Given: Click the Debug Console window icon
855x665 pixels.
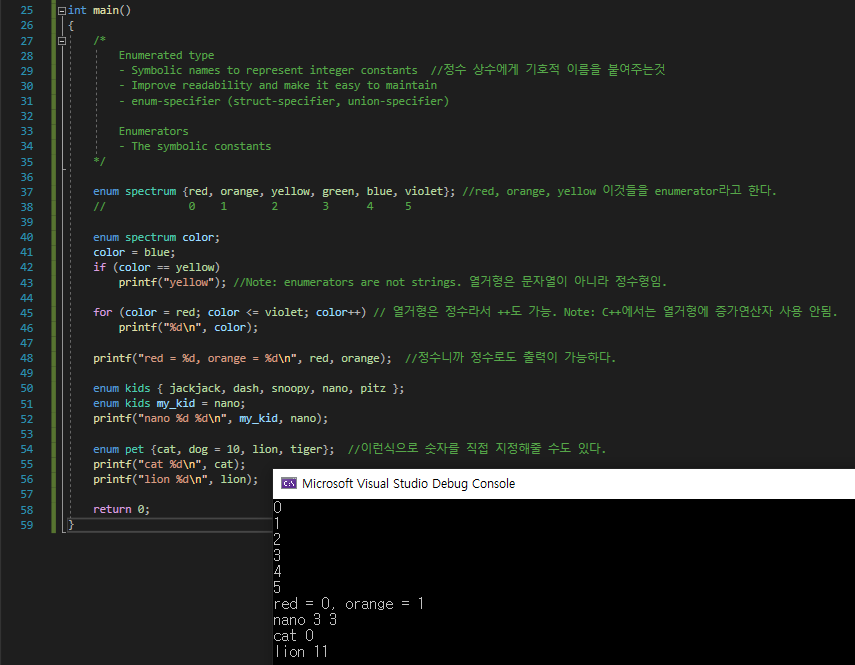Looking at the screenshot, I should [288, 483].
